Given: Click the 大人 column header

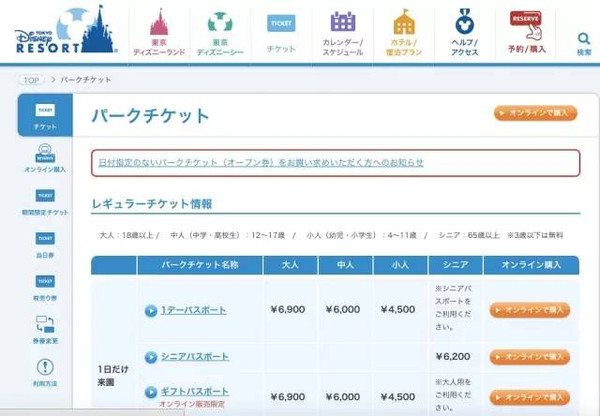Looking at the screenshot, I should 290,265.
